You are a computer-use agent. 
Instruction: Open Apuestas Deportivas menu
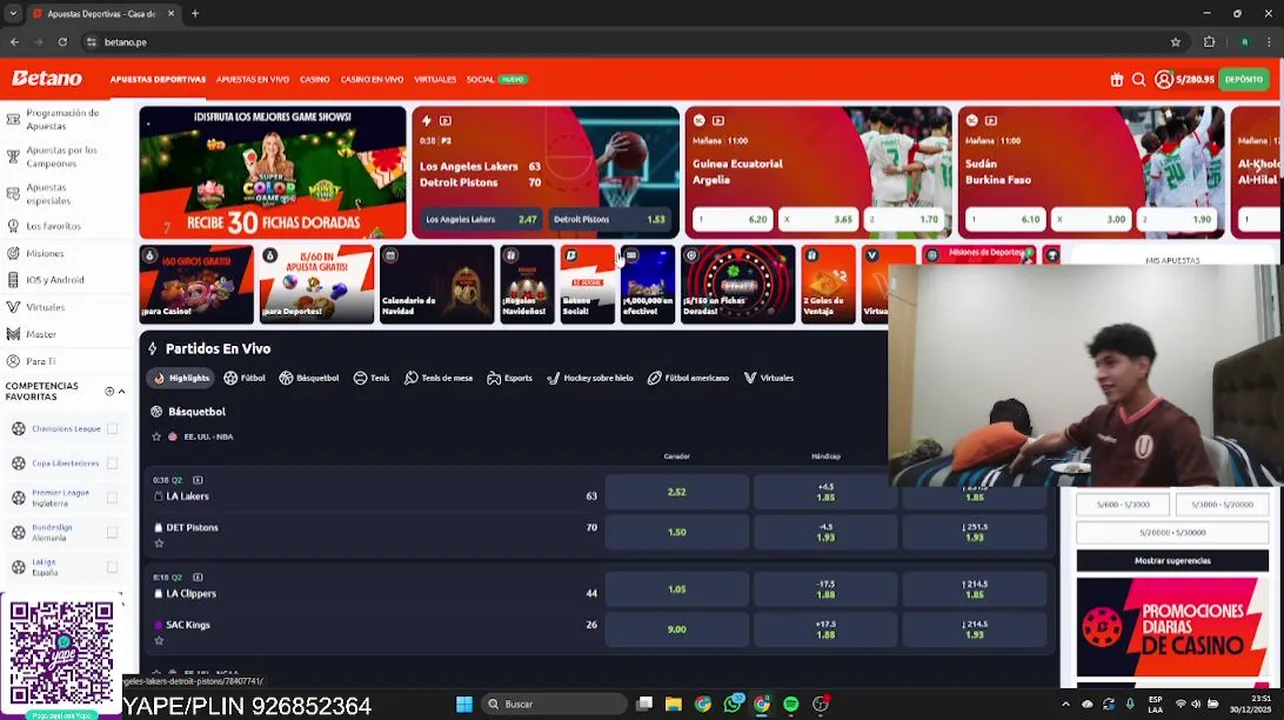coord(158,79)
